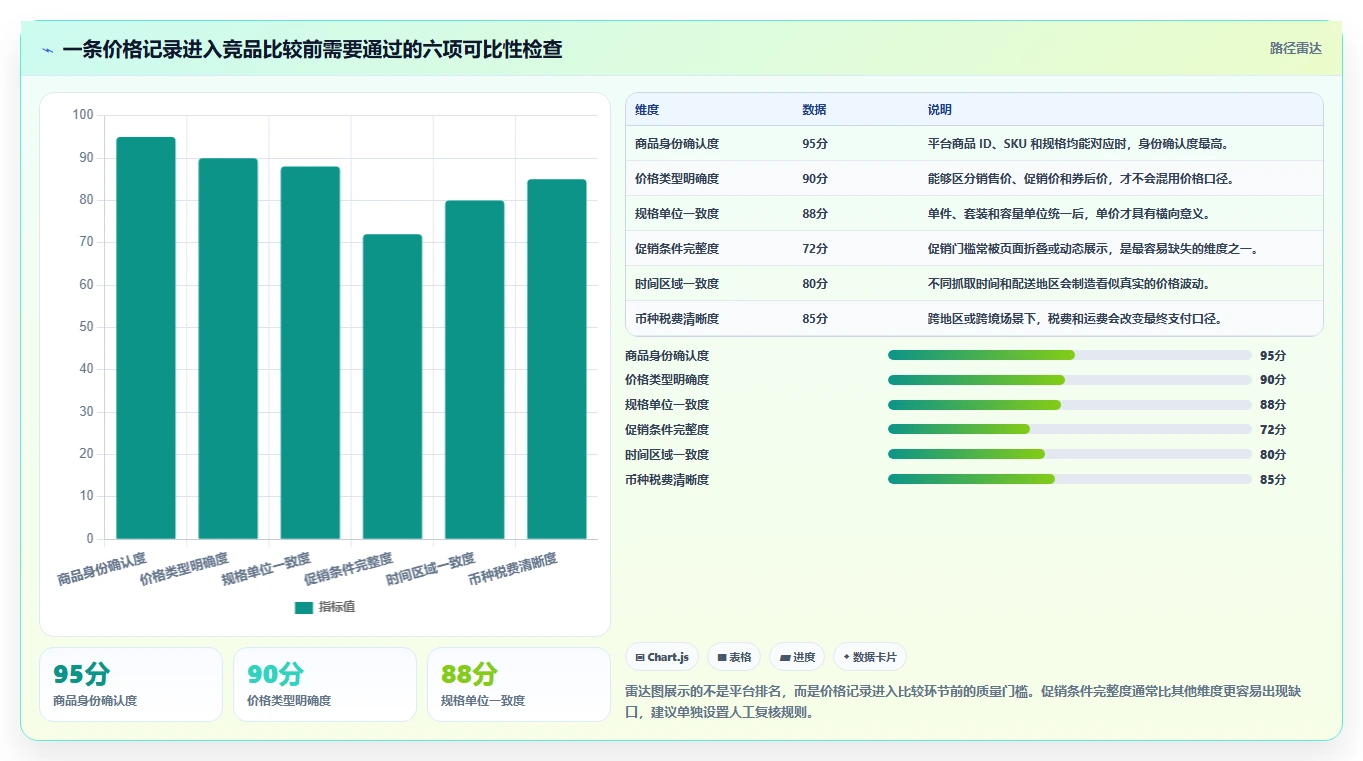Select the 表格 tag chip
Screen dimensions: 1363x761
click(x=734, y=657)
